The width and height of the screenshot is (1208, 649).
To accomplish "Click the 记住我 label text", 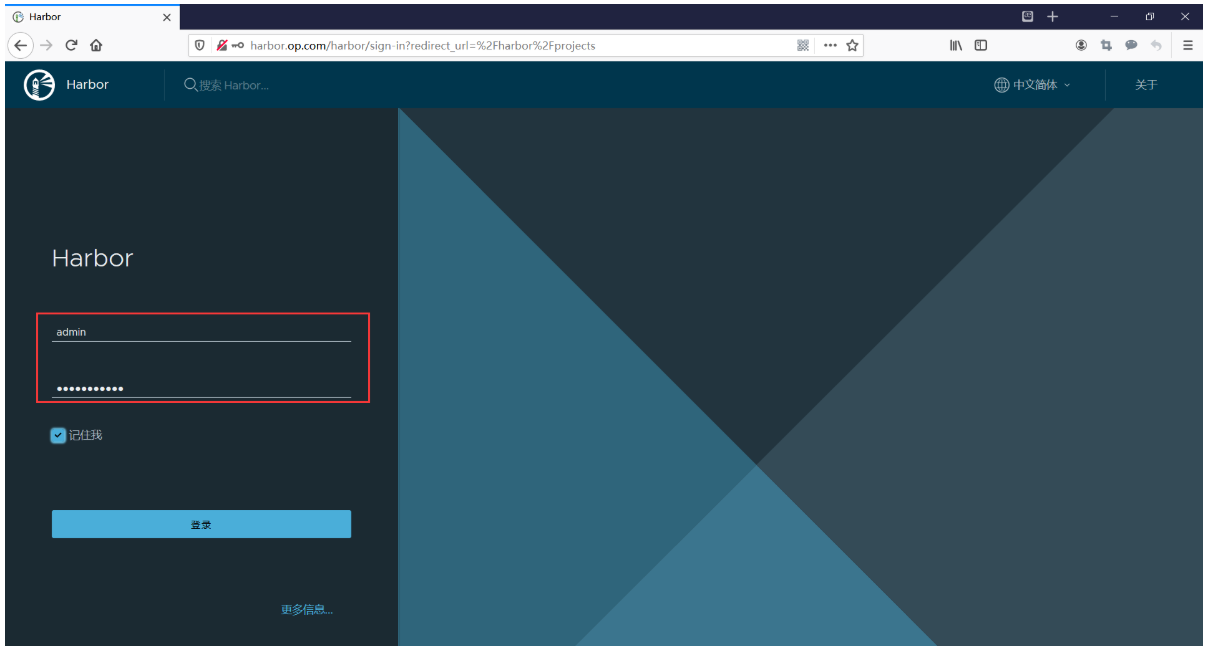I will click(85, 435).
